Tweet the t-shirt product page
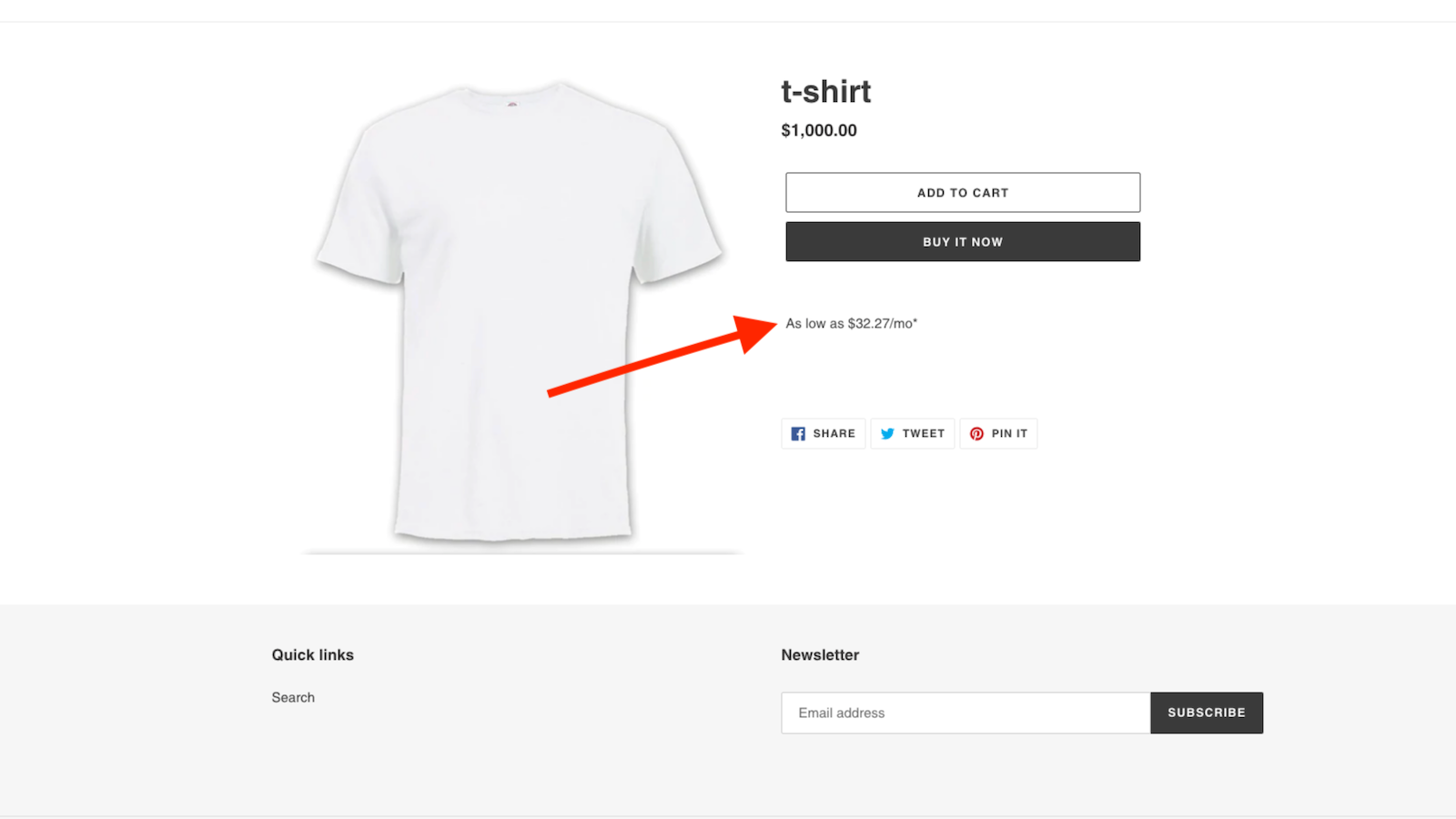 (912, 433)
